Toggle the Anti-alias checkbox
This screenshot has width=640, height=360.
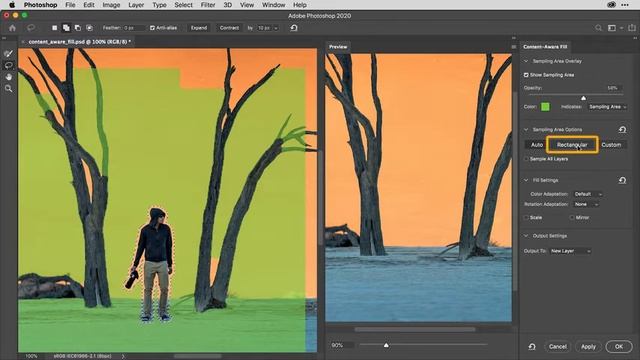(152, 28)
